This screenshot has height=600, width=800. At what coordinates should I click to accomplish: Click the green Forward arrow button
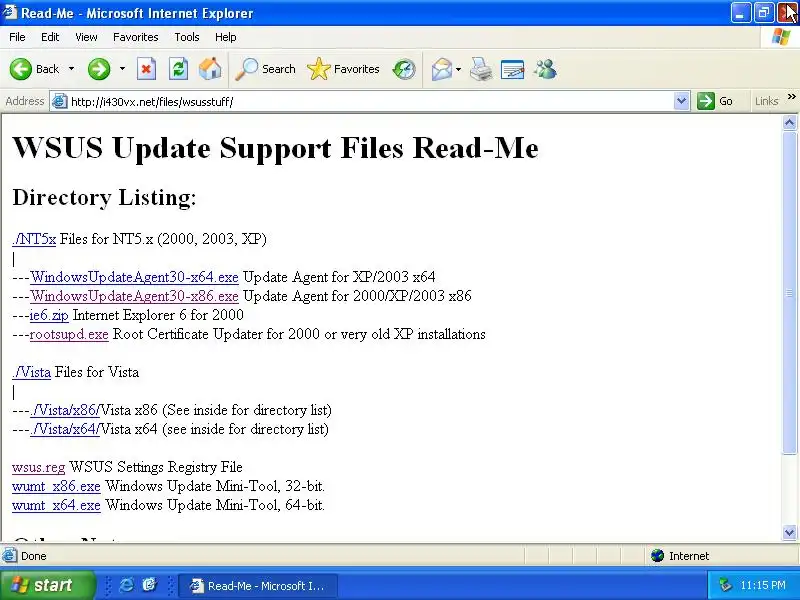click(98, 69)
